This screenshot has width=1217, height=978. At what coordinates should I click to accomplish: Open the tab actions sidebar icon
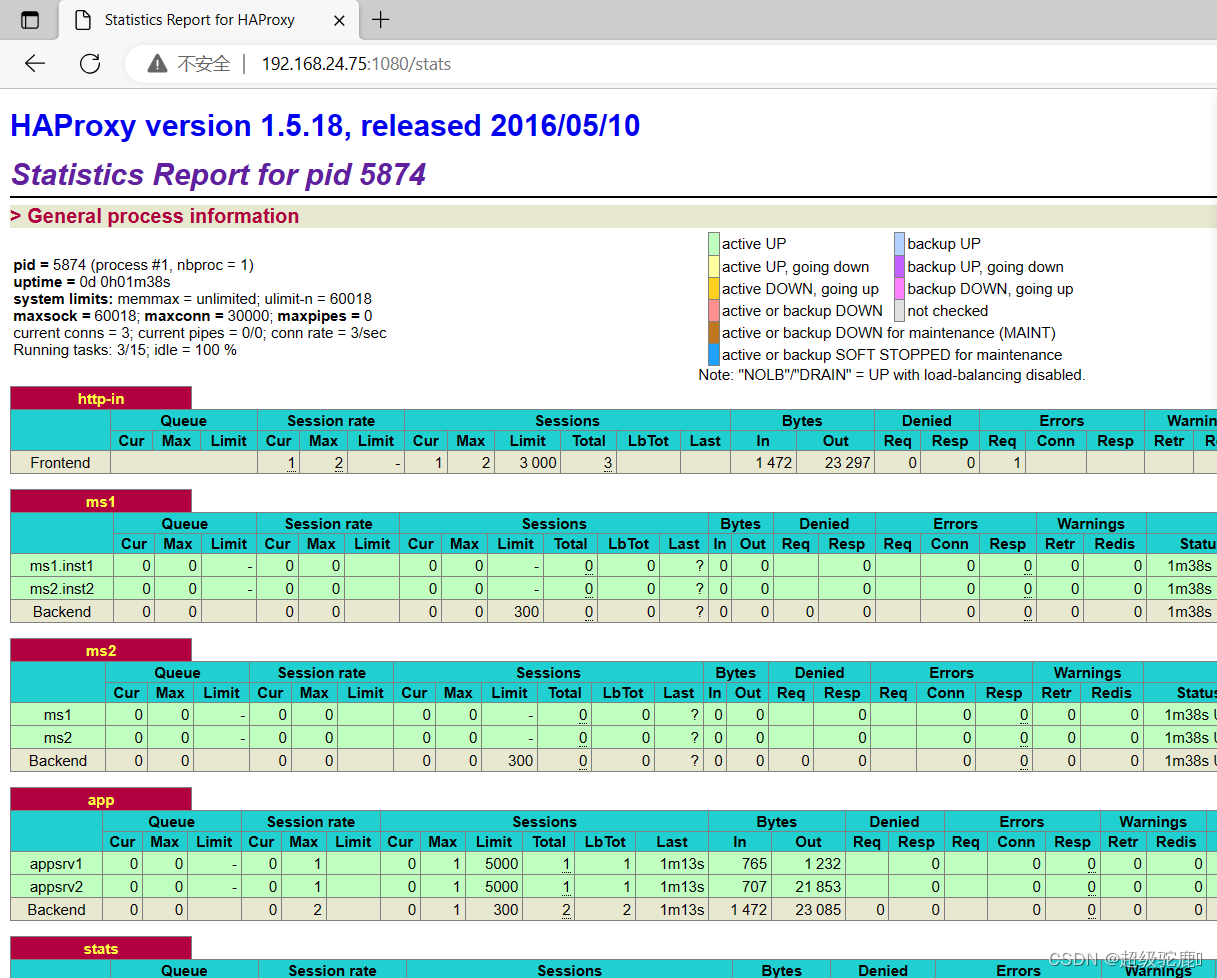(30, 20)
